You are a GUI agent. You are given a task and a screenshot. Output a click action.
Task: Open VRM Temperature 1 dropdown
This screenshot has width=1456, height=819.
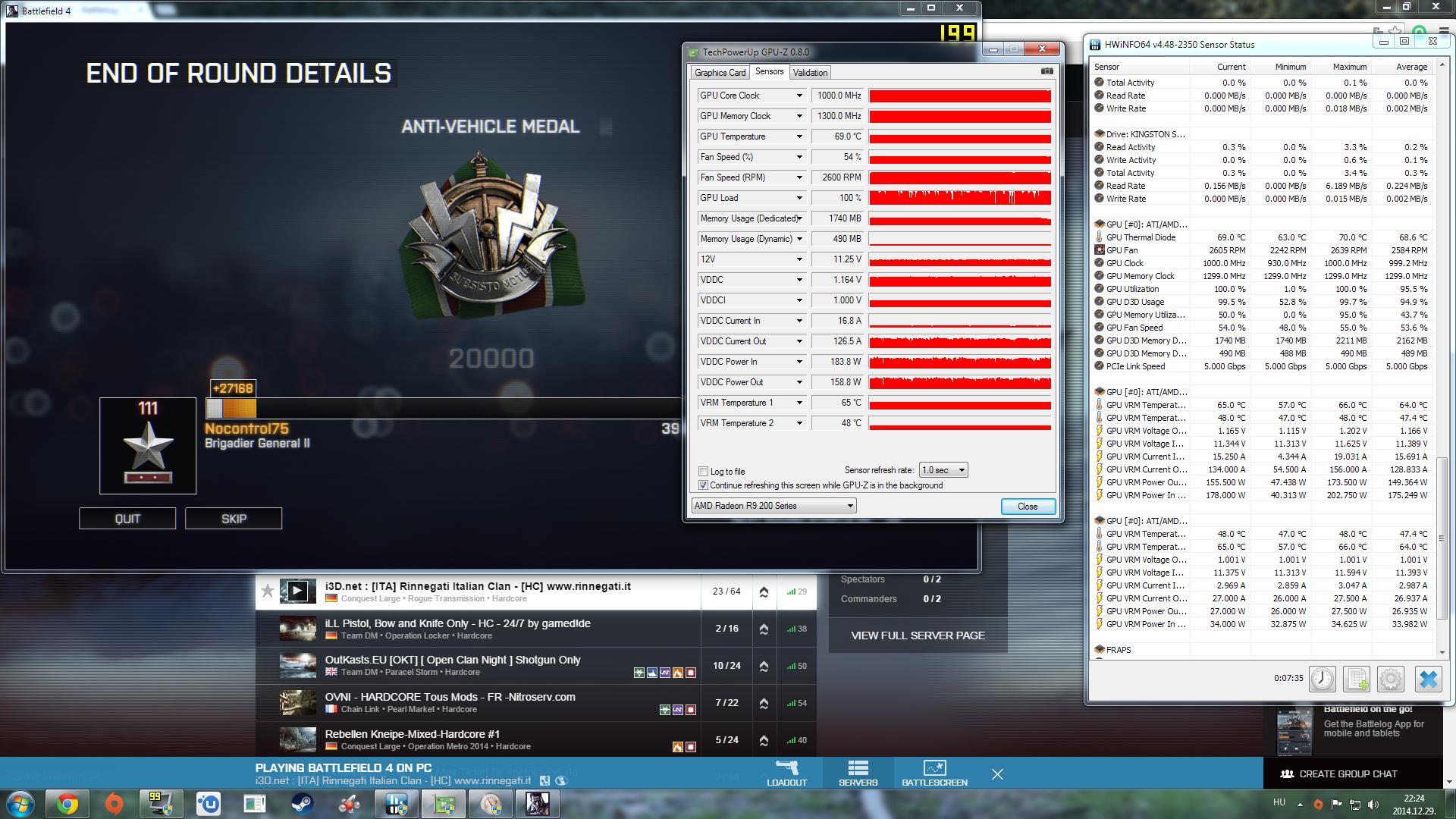point(799,403)
